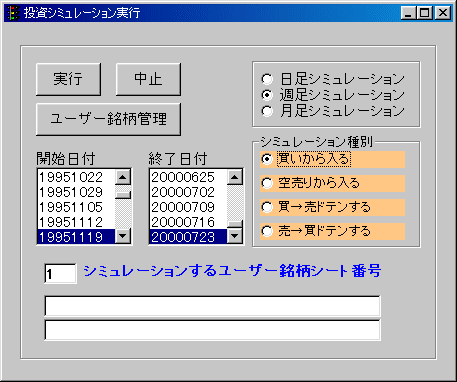This screenshot has height=382, width=457.
Task: Click the 実行 button
Action: point(68,79)
